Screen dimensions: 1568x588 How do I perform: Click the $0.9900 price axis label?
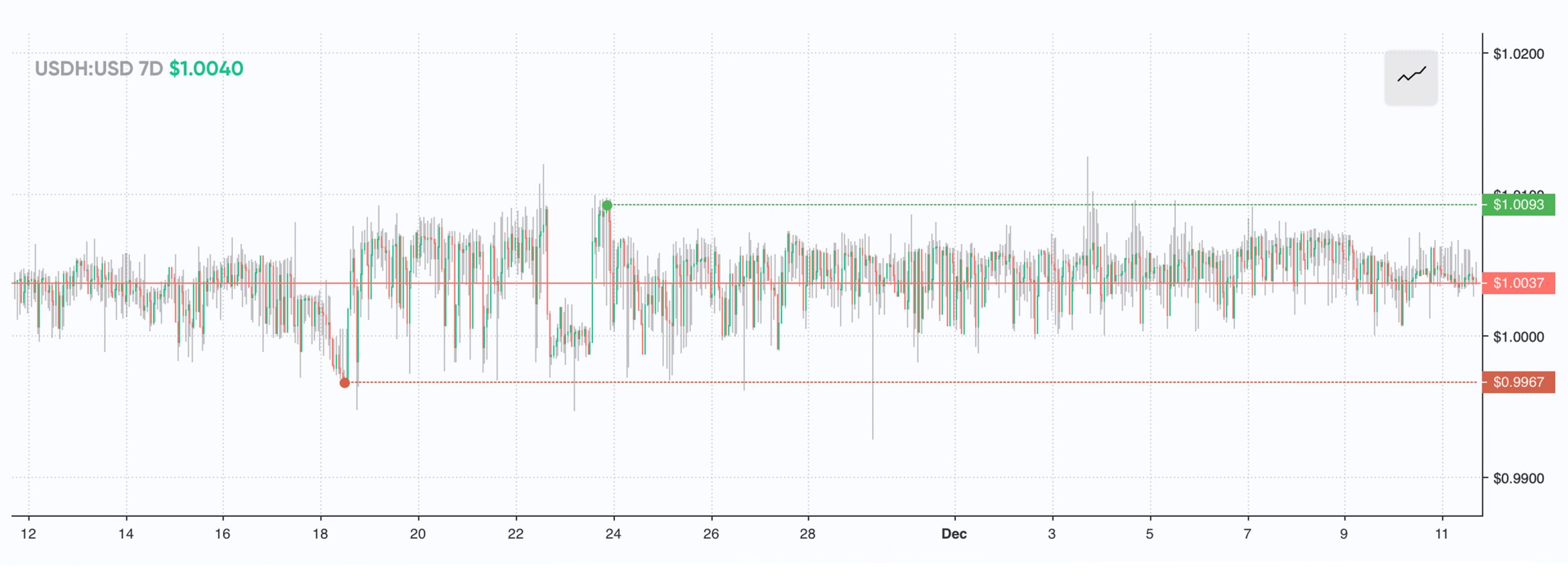click(x=1518, y=478)
